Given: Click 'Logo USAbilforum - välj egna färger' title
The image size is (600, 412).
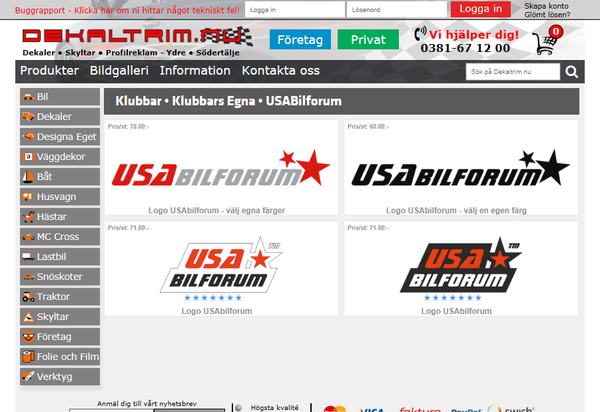Looking at the screenshot, I should 217,210.
